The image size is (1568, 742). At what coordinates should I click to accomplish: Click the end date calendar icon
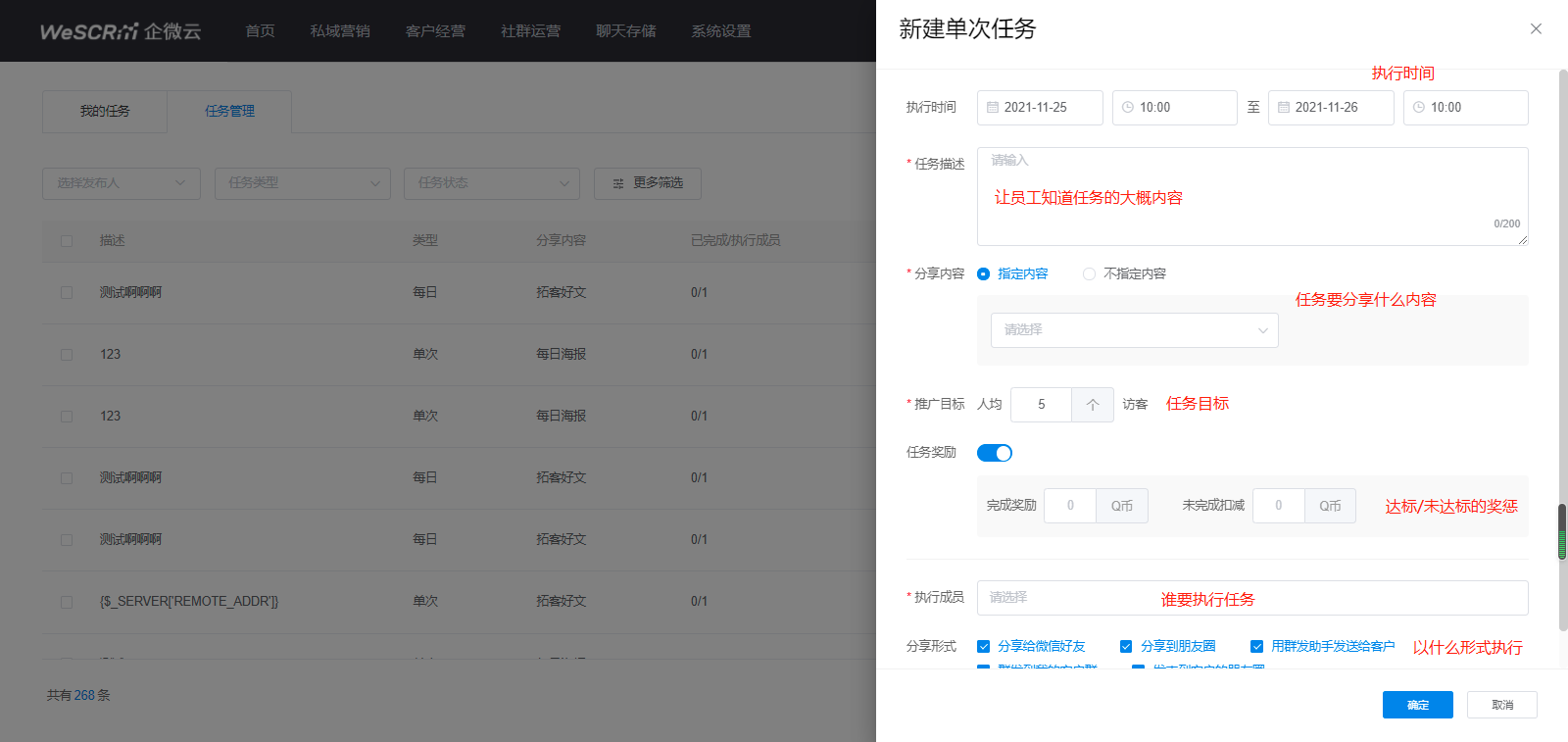pyautogui.click(x=1284, y=108)
